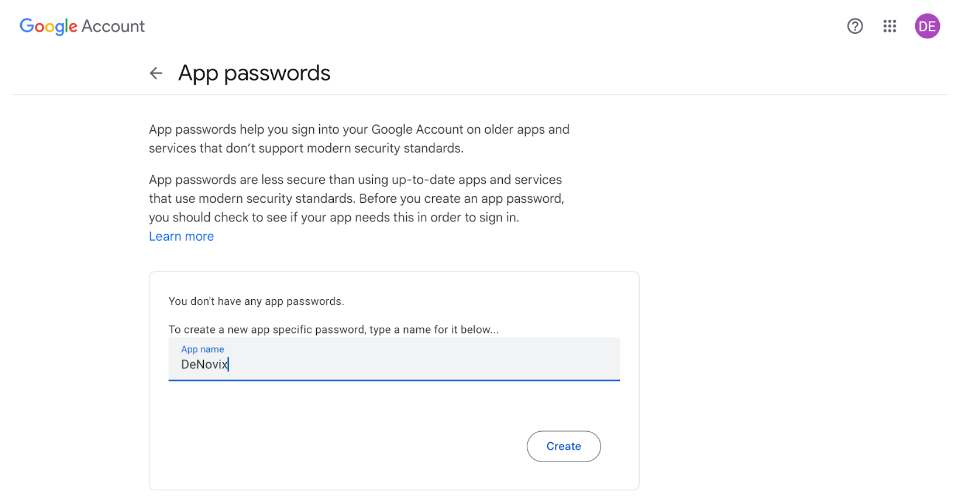Open the DE account avatar menu
Image resolution: width=962 pixels, height=499 pixels.
pos(927,26)
